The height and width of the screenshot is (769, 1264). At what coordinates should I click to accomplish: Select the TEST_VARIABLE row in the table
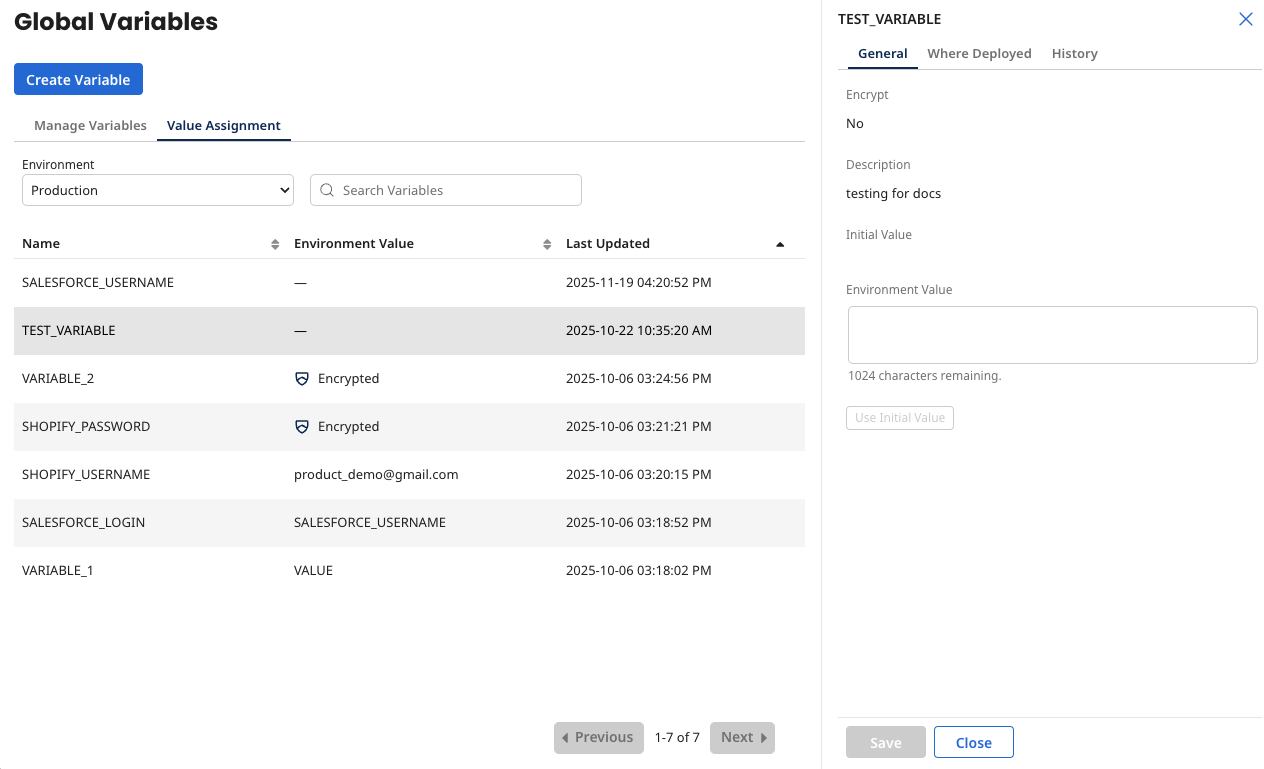[400, 330]
